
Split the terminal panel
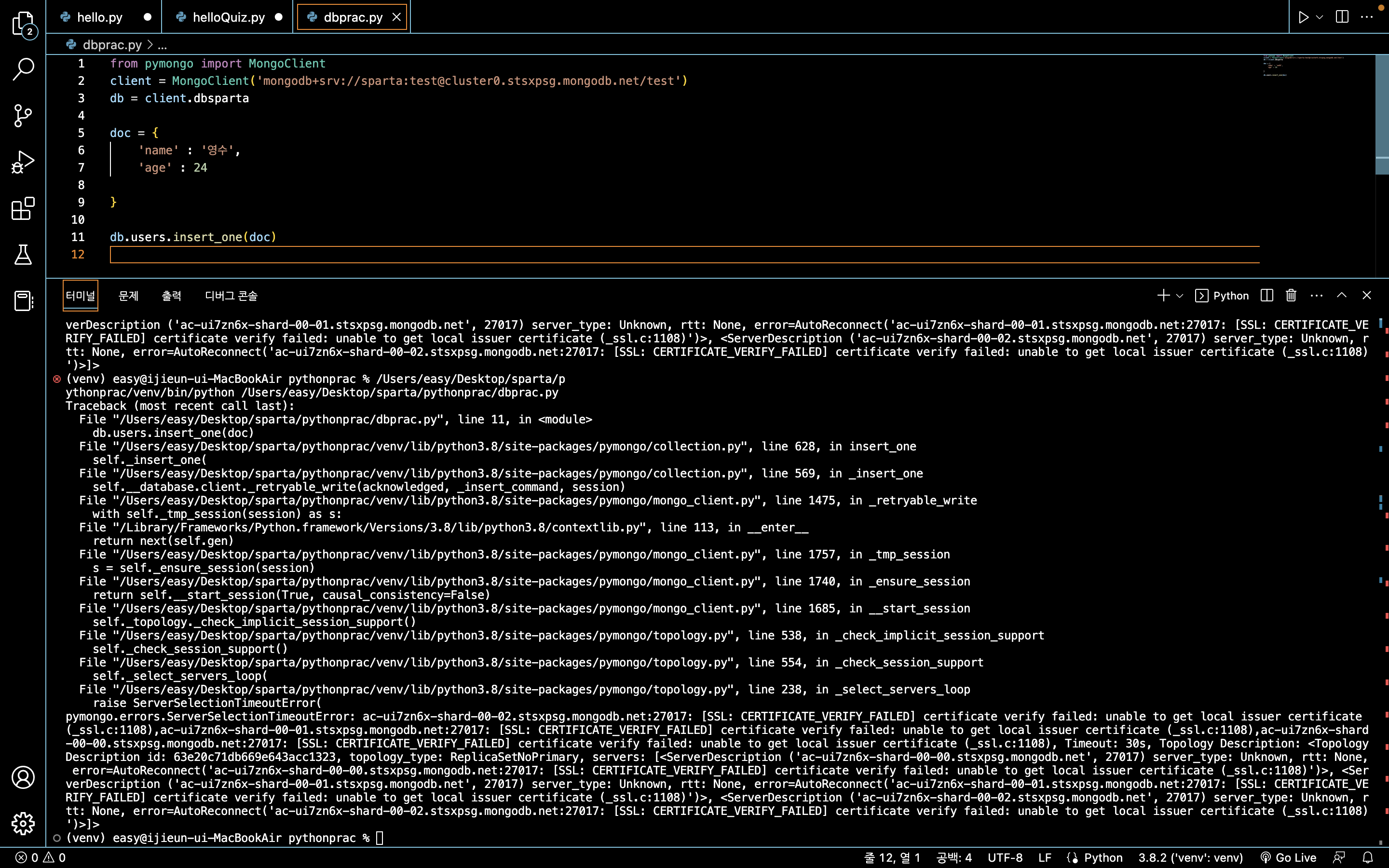coord(1267,296)
